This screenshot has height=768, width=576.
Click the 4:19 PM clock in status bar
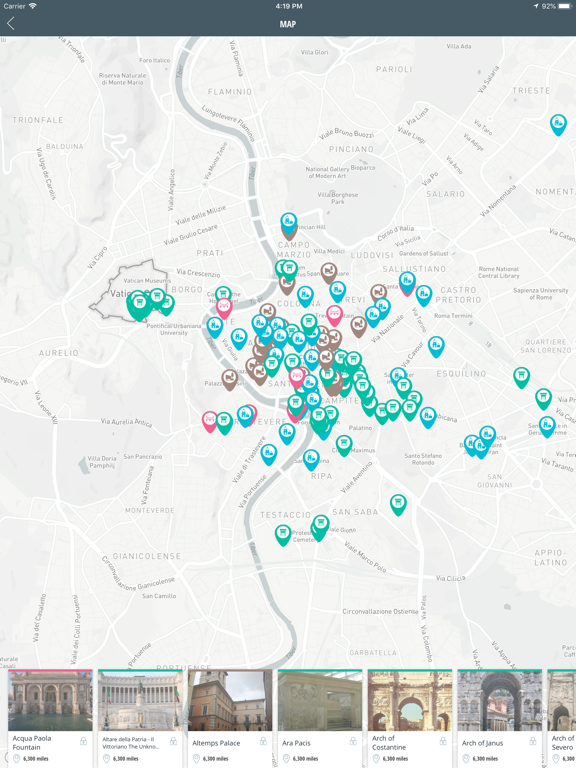(x=288, y=6)
